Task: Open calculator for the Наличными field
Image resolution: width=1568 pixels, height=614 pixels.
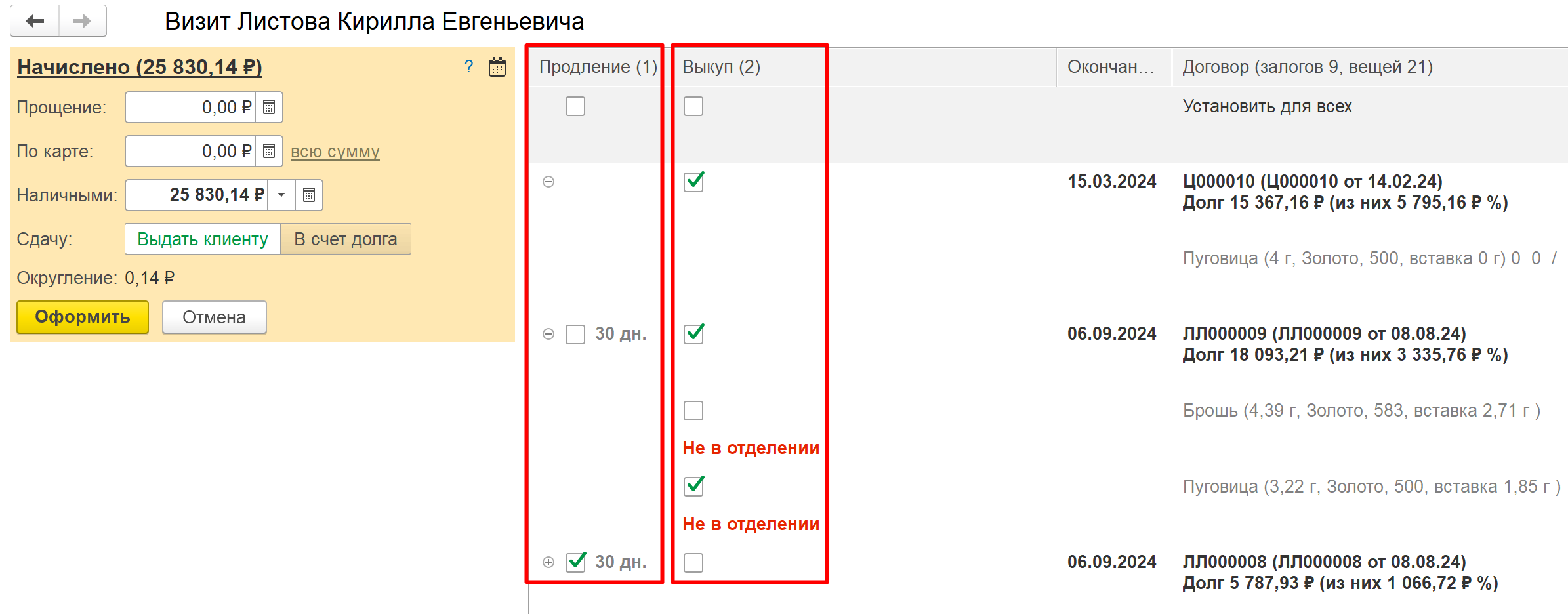Action: pyautogui.click(x=309, y=195)
